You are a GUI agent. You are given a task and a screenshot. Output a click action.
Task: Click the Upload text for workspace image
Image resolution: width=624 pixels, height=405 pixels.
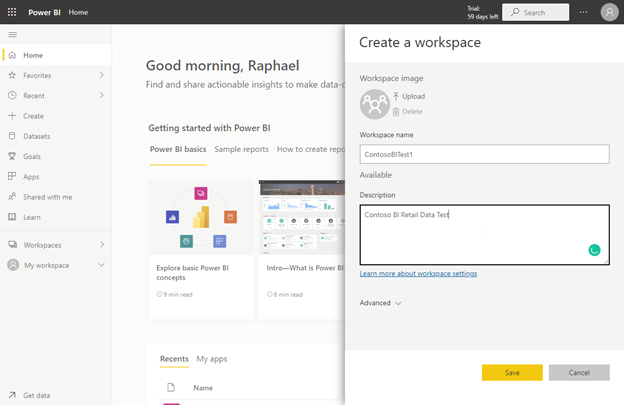tap(413, 96)
